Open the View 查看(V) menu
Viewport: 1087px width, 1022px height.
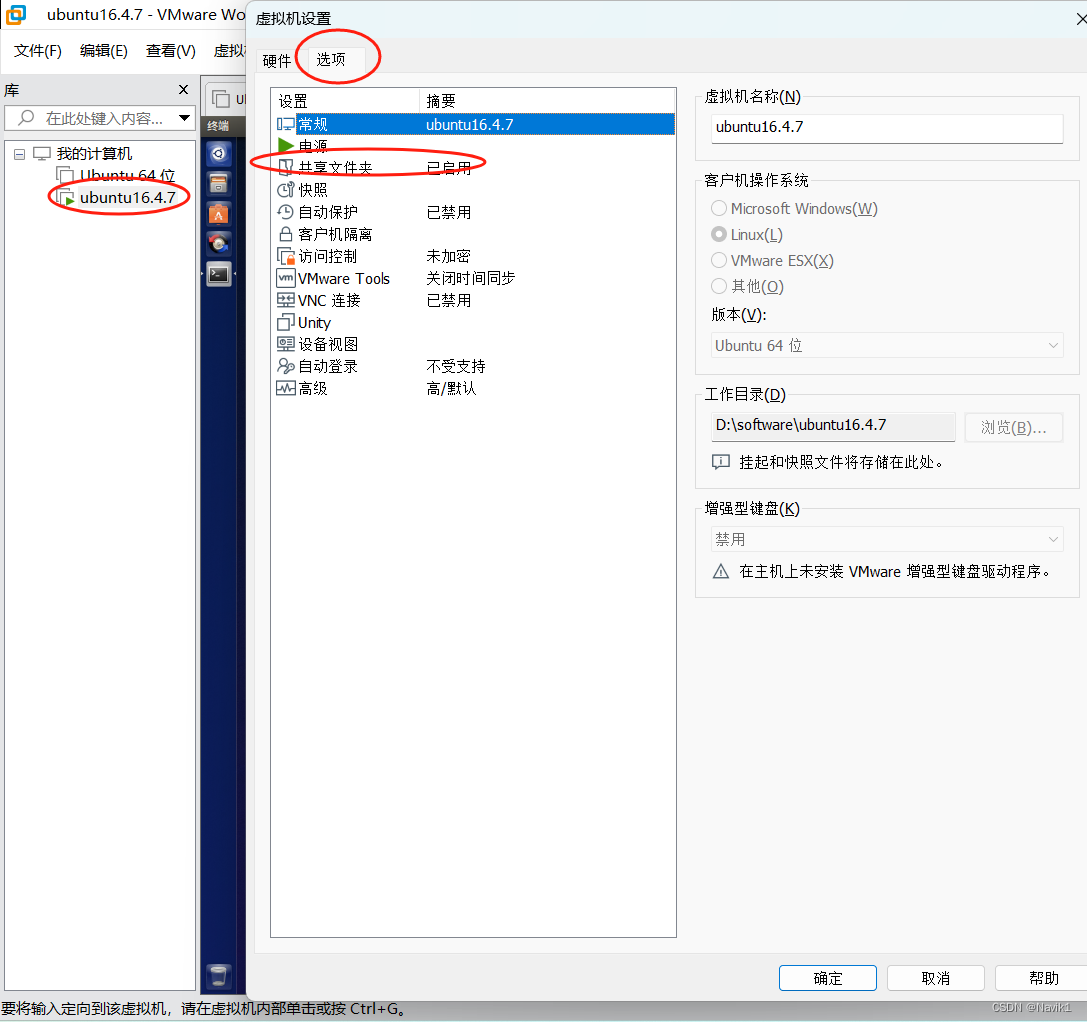pos(171,51)
